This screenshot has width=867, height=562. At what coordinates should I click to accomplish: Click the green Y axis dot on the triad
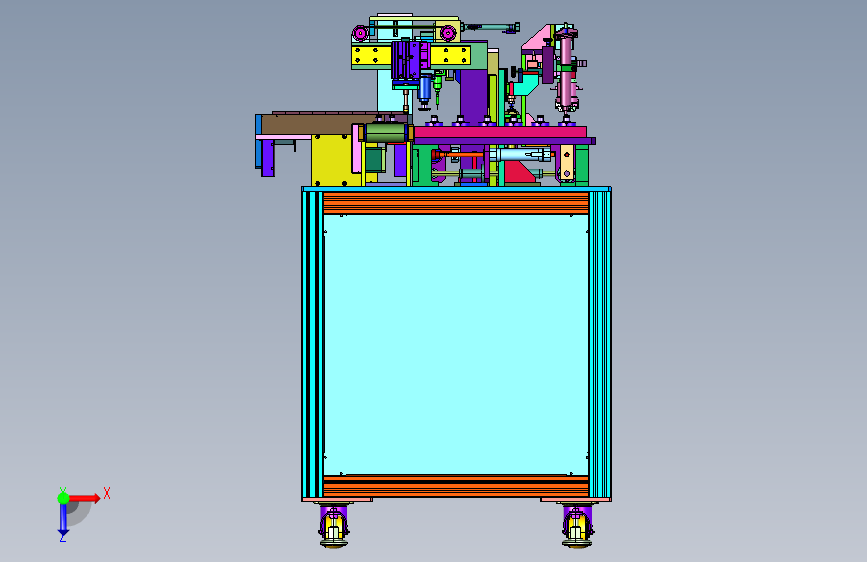[x=63, y=498]
